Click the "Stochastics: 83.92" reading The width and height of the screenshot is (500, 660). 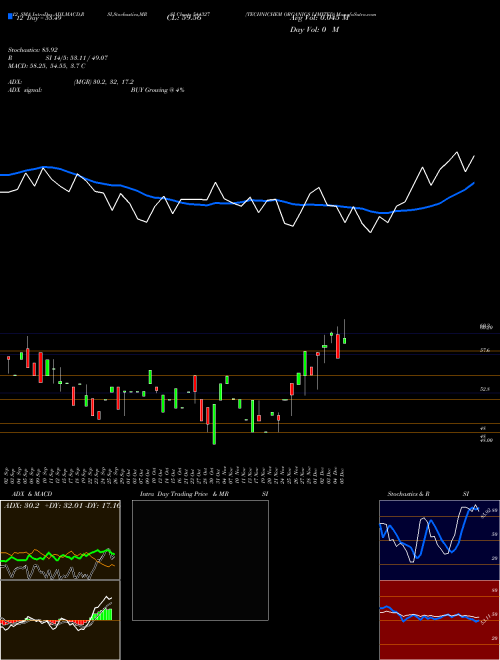click(31, 50)
